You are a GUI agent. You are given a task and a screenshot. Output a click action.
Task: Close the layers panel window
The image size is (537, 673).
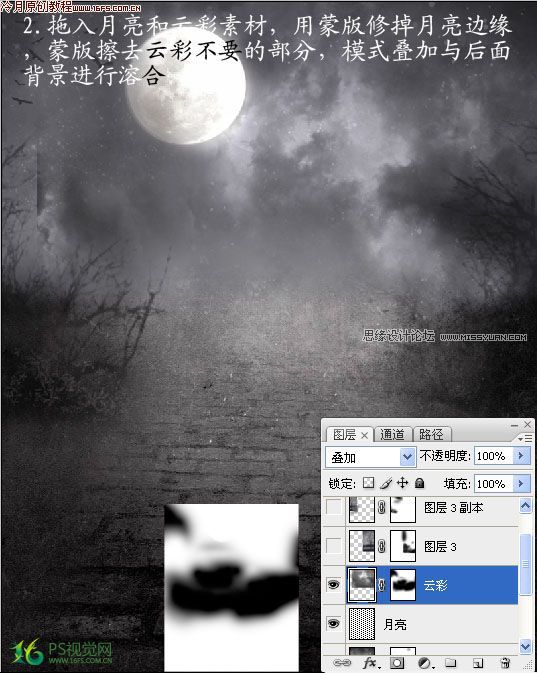point(528,424)
